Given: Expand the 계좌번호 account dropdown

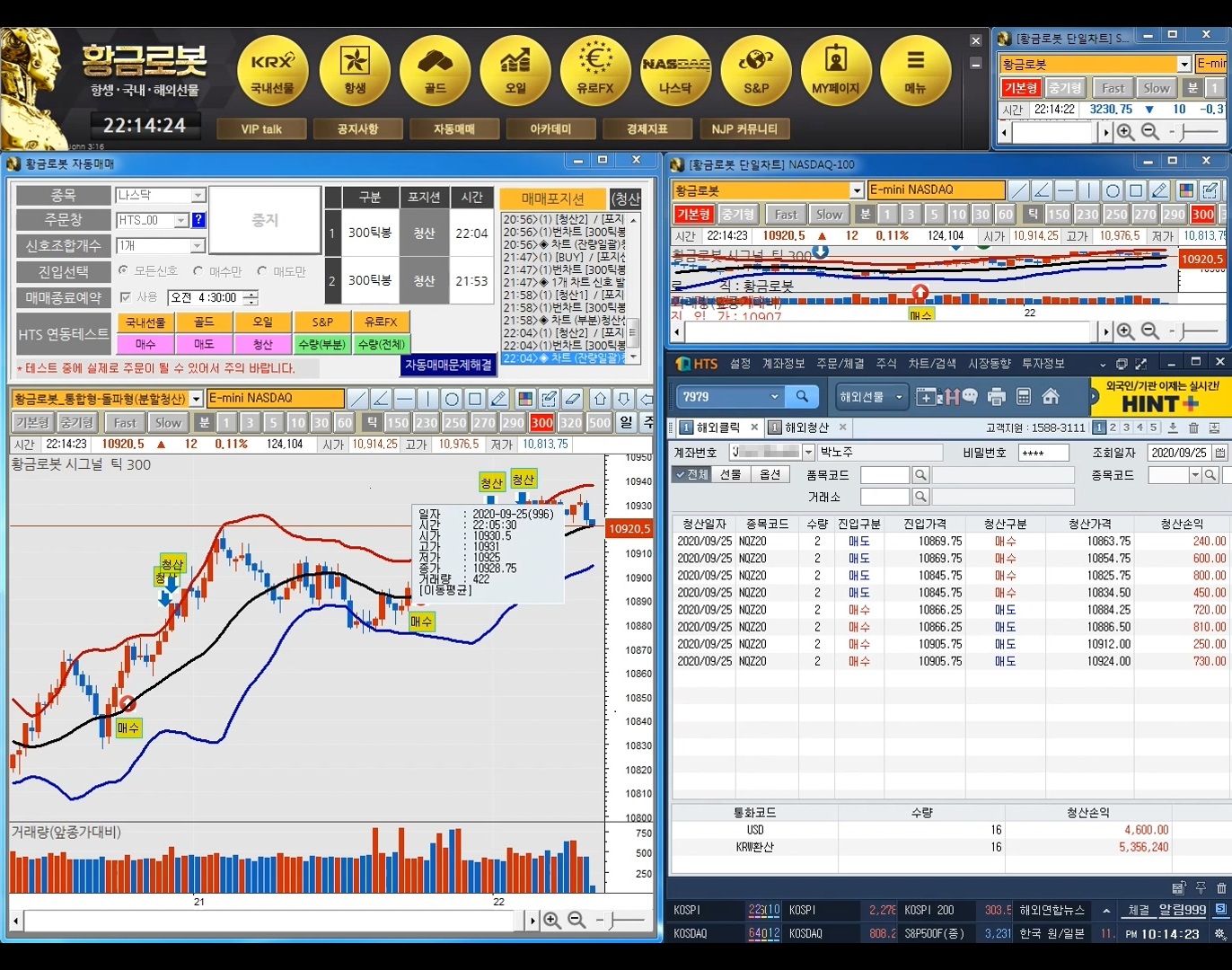Looking at the screenshot, I should coord(808,453).
